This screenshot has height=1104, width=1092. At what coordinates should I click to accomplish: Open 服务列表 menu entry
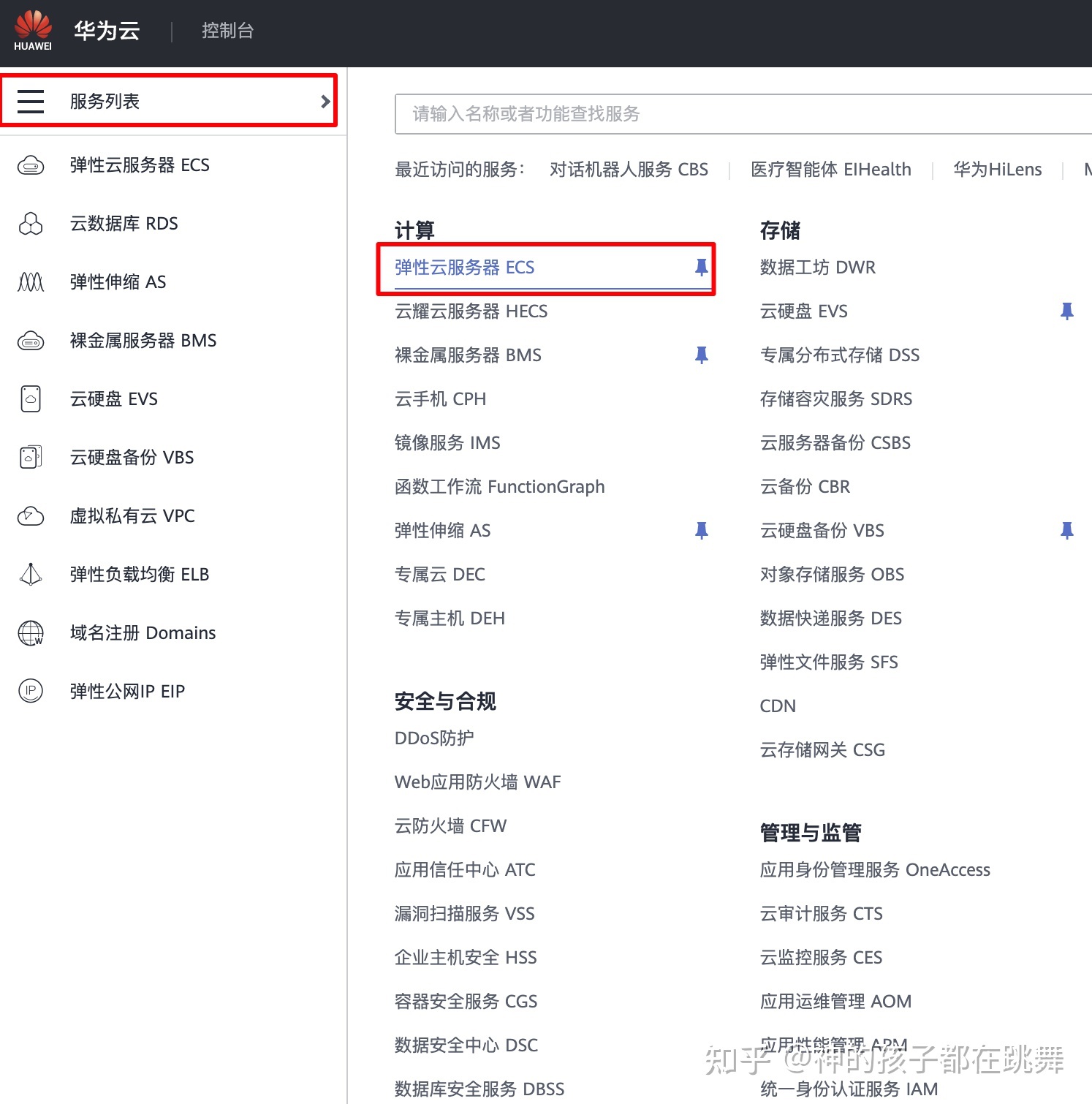click(105, 101)
